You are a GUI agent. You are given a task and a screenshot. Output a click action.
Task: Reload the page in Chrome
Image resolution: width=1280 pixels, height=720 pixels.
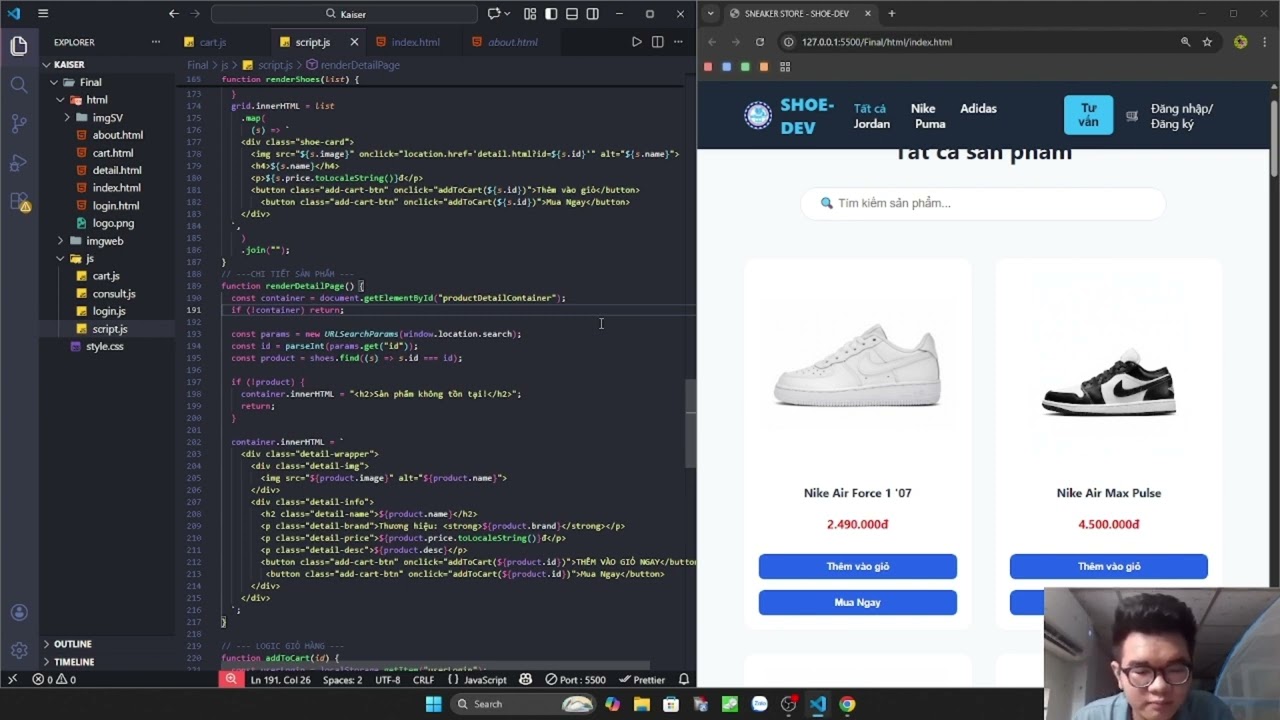click(760, 42)
